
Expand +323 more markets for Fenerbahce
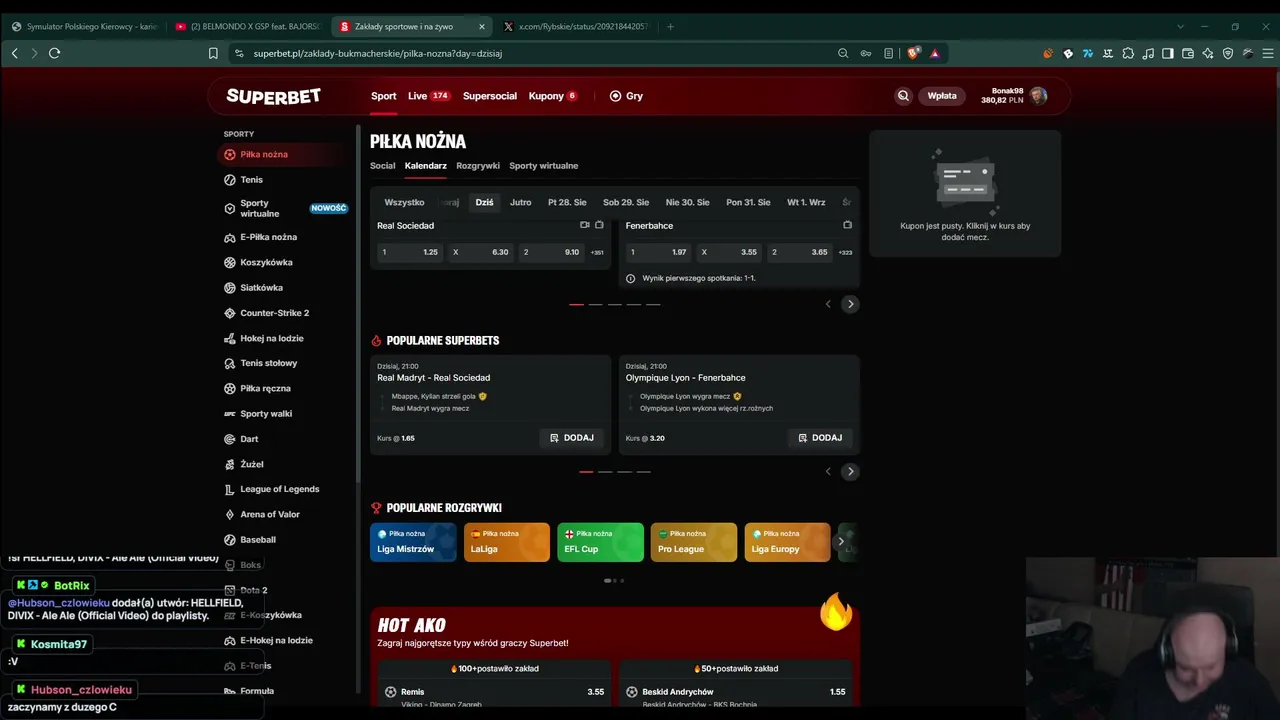point(845,252)
